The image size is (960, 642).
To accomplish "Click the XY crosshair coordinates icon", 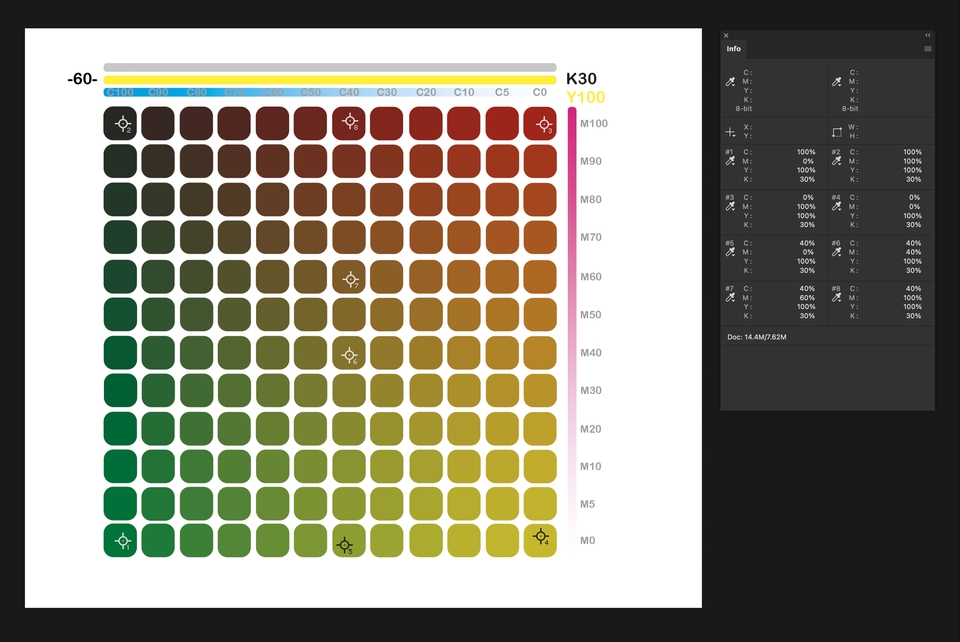I will click(730, 131).
